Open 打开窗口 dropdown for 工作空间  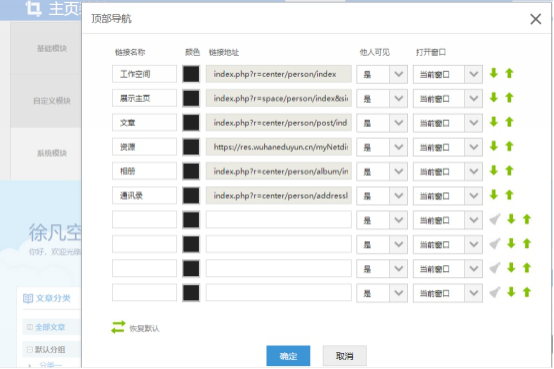point(448,74)
